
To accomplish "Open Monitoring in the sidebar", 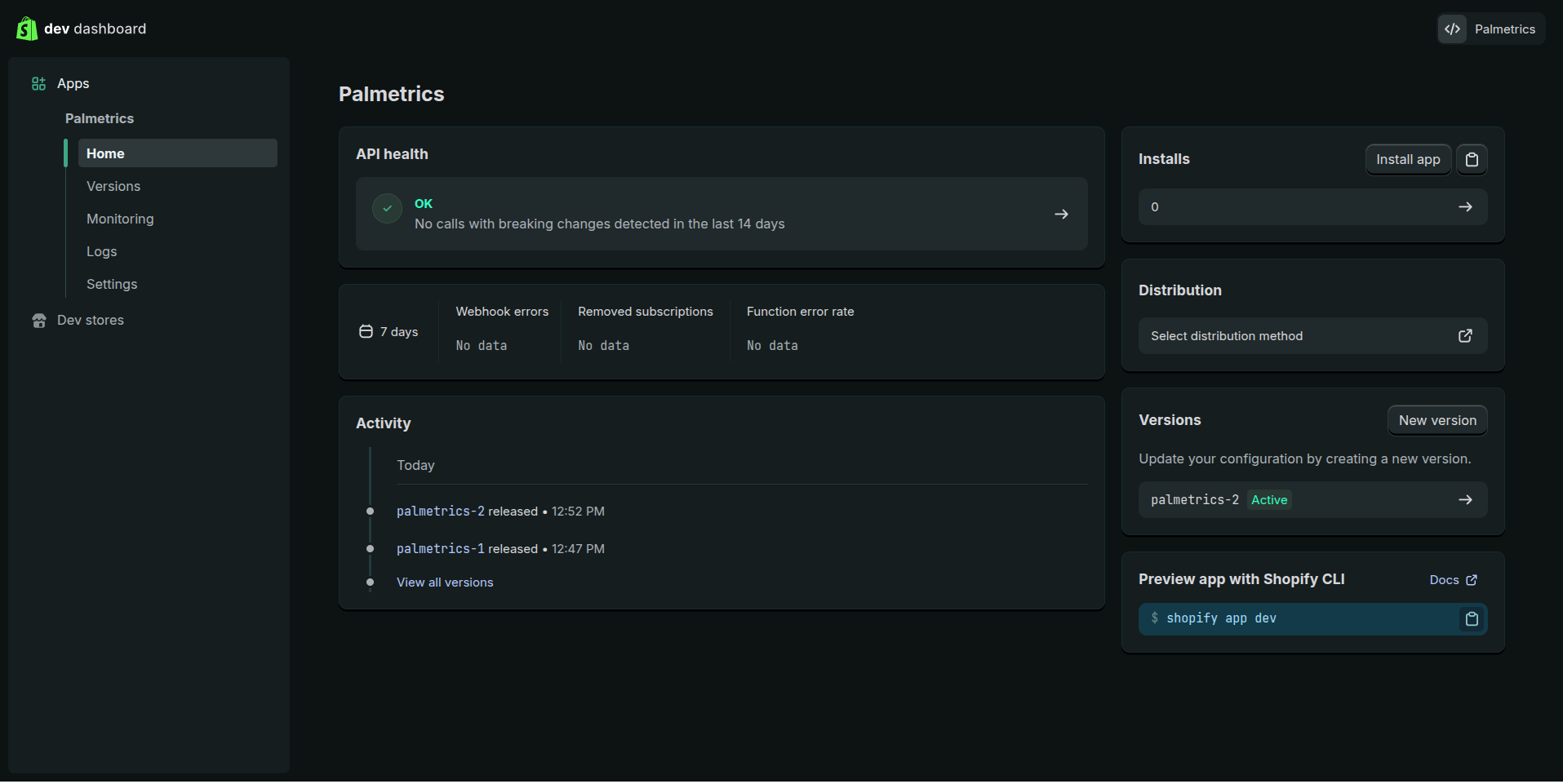I will 120,219.
